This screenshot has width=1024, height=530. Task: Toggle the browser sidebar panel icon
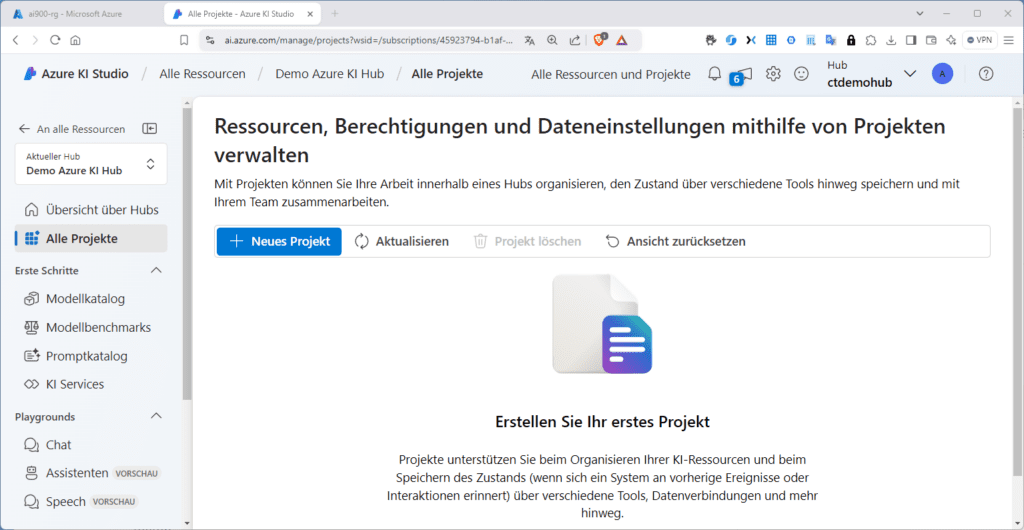(x=911, y=40)
